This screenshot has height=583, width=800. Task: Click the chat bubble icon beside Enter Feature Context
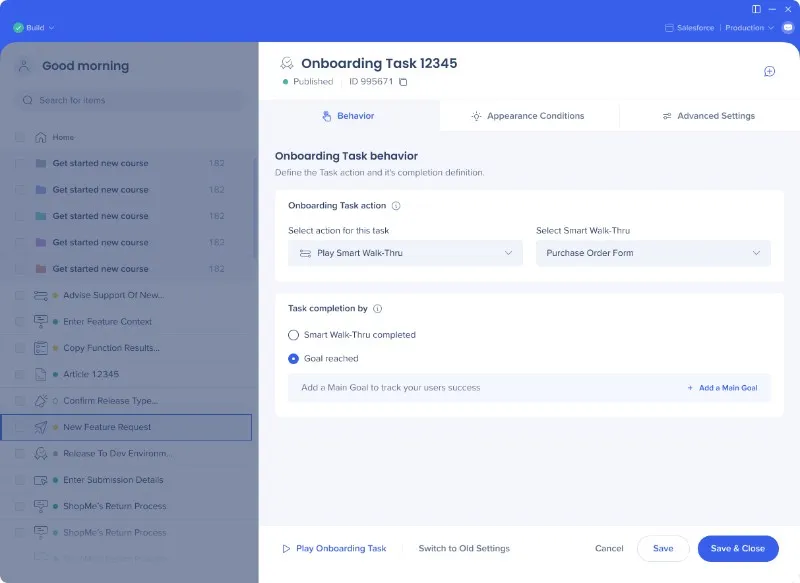pyautogui.click(x=40, y=321)
